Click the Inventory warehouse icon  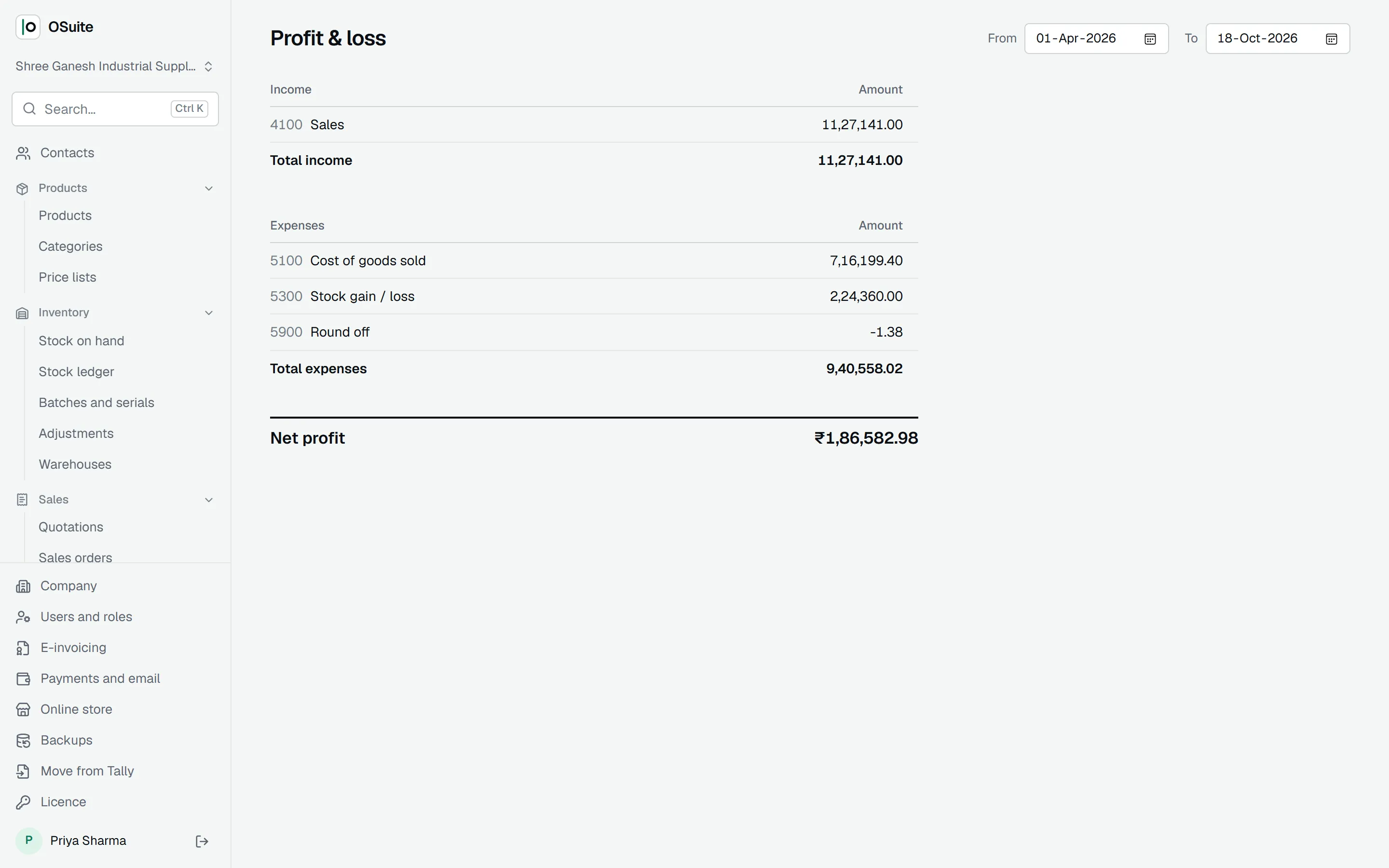22,313
